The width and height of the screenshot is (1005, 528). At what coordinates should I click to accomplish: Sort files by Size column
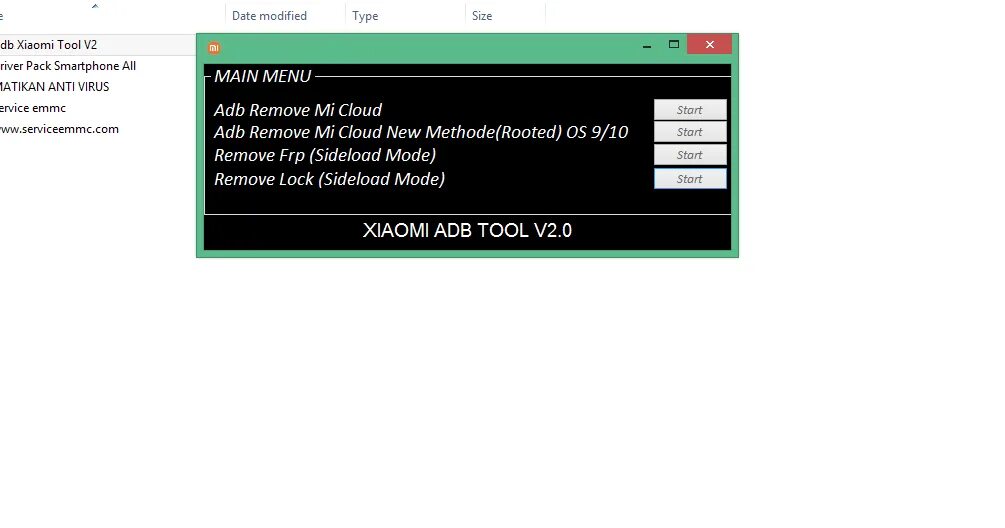(x=482, y=16)
